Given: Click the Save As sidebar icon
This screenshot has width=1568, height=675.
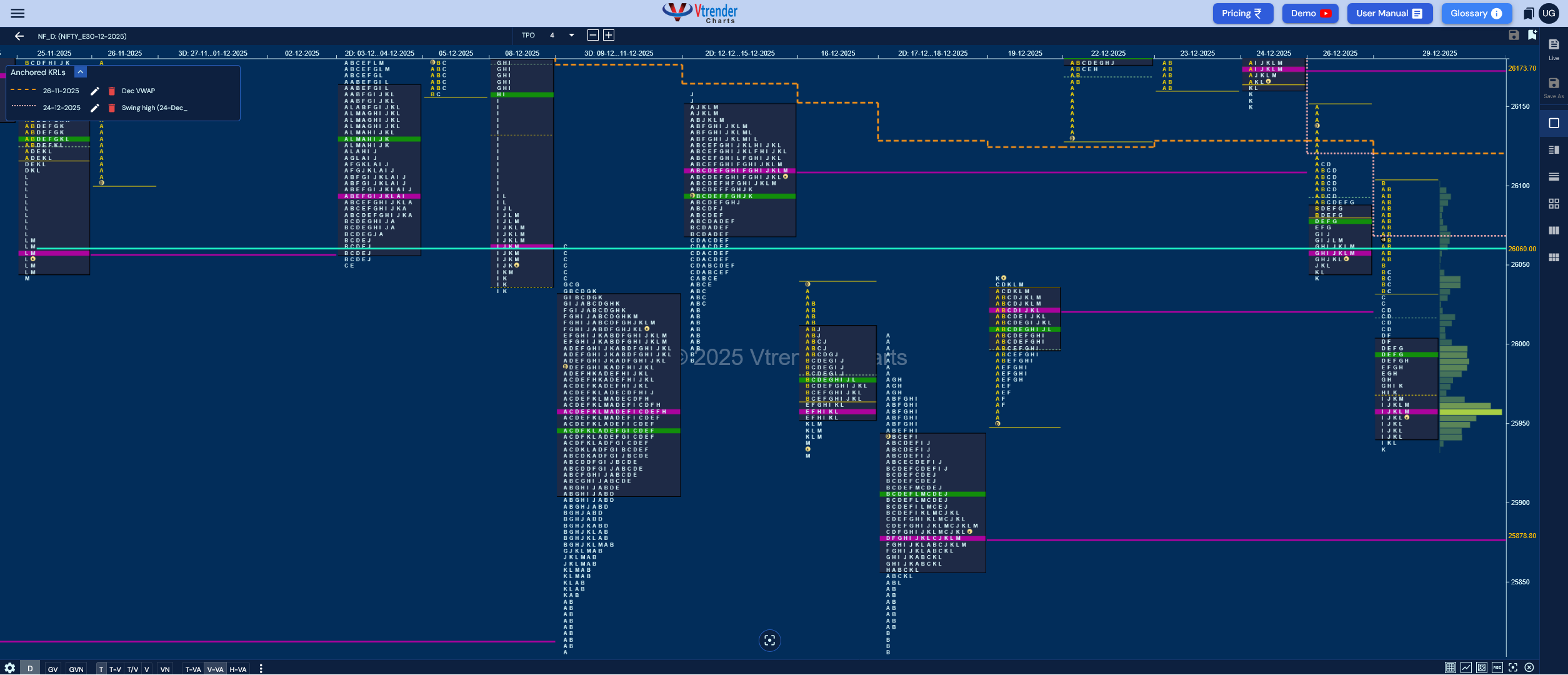Looking at the screenshot, I should pyautogui.click(x=1554, y=87).
